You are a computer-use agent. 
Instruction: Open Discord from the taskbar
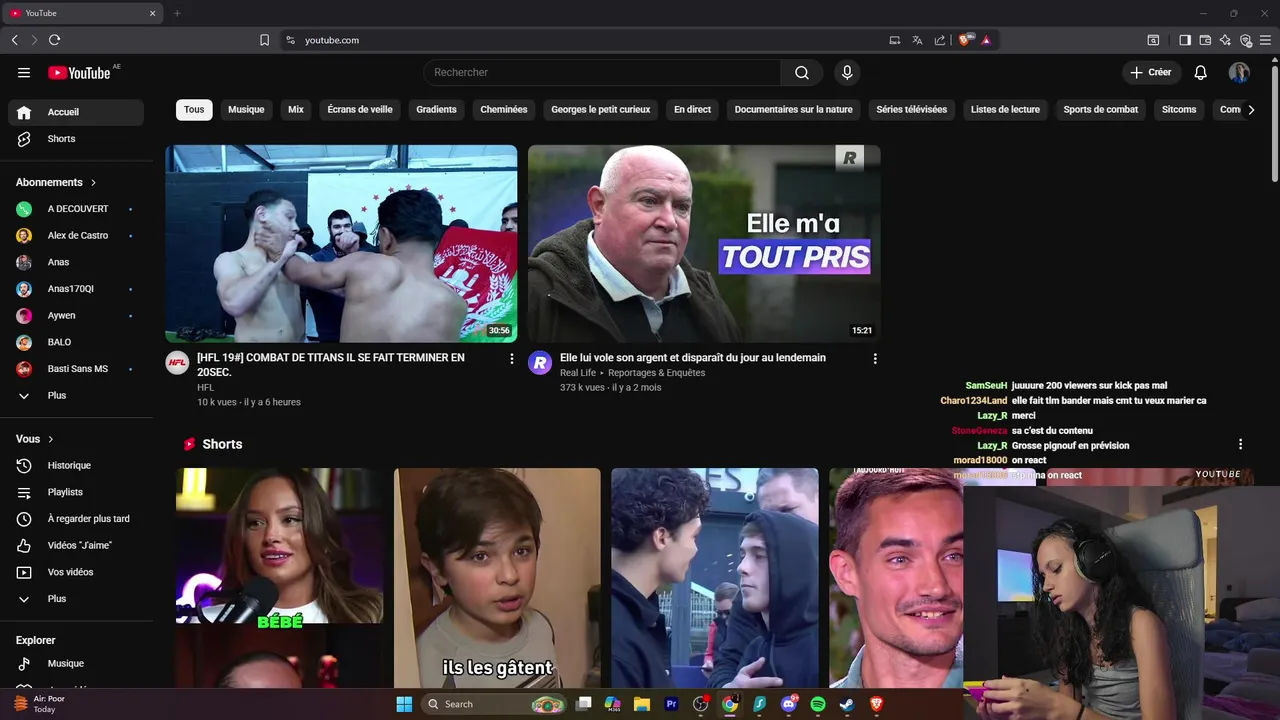[789, 704]
